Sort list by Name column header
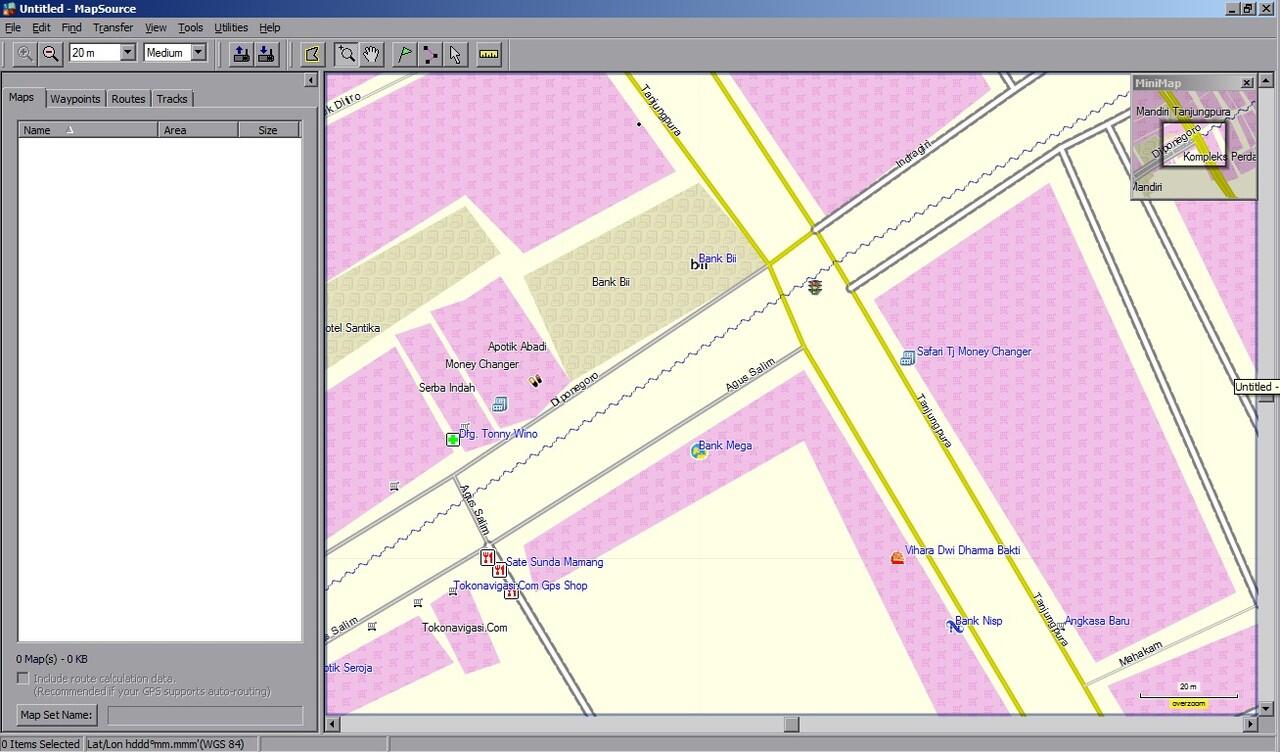 pyautogui.click(x=88, y=130)
